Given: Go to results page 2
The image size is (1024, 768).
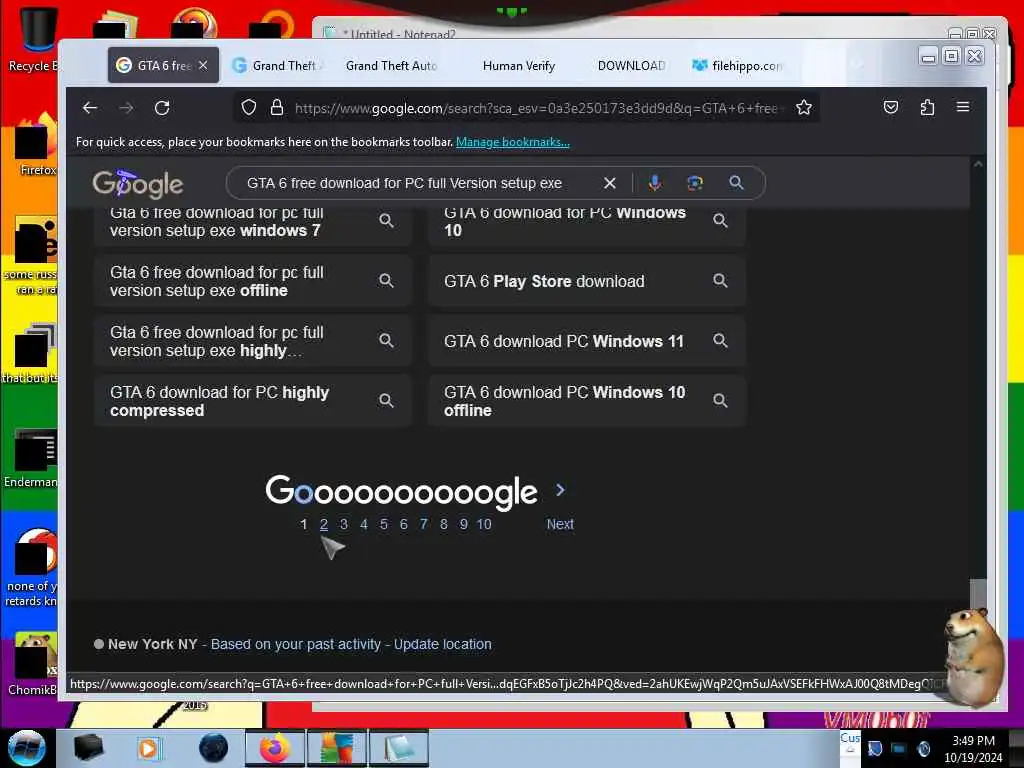Looking at the screenshot, I should (x=324, y=524).
